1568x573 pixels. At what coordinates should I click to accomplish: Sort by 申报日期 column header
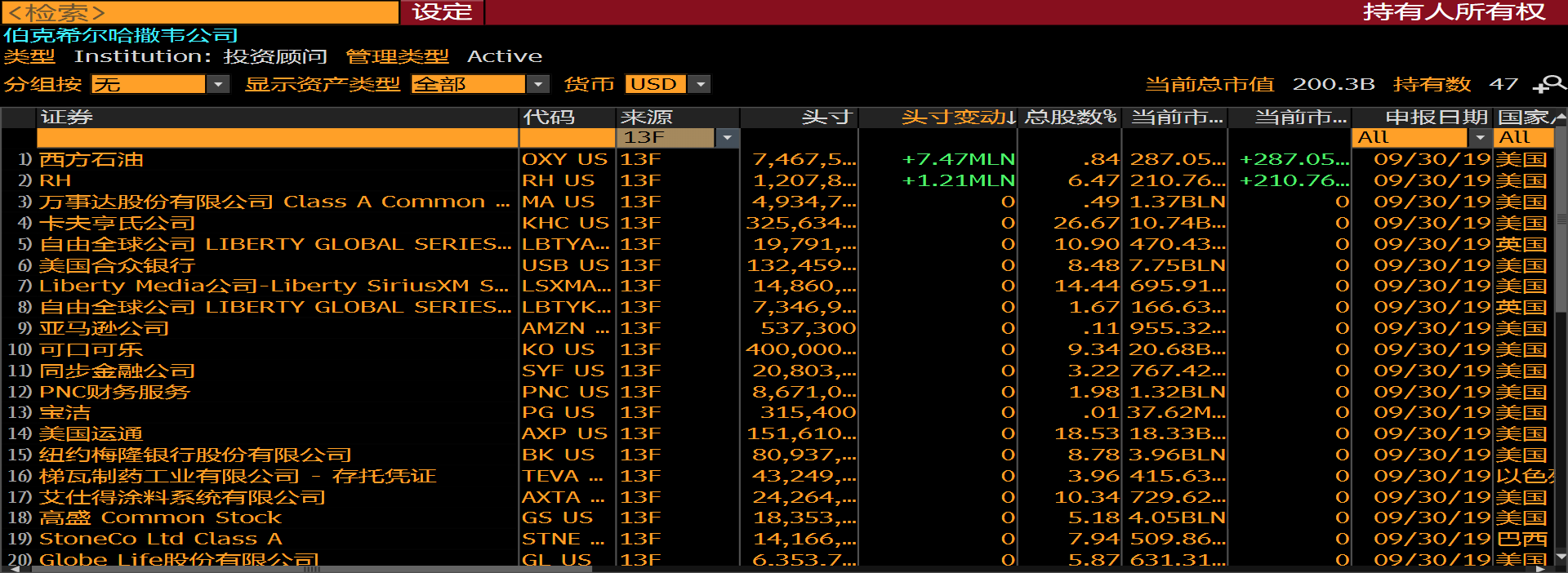(1423, 118)
